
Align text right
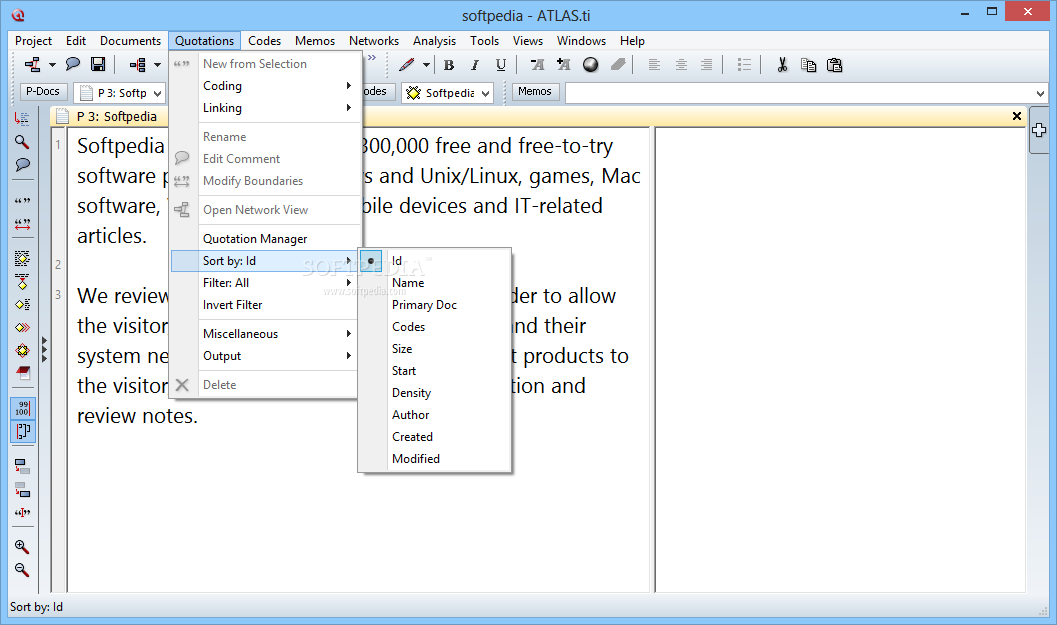[x=706, y=65]
